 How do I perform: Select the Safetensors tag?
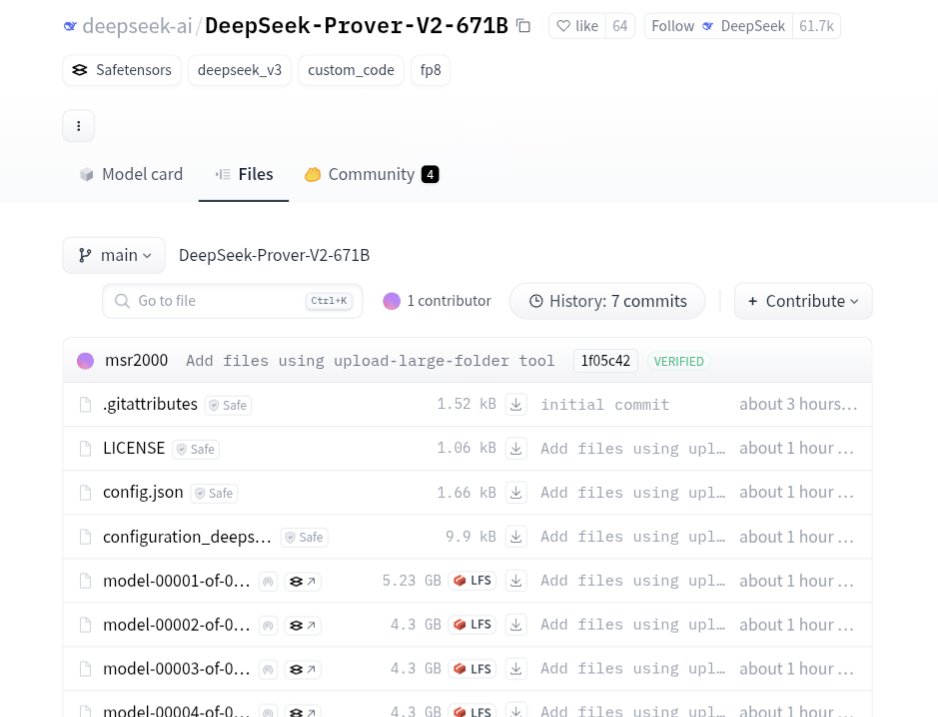[x=122, y=70]
